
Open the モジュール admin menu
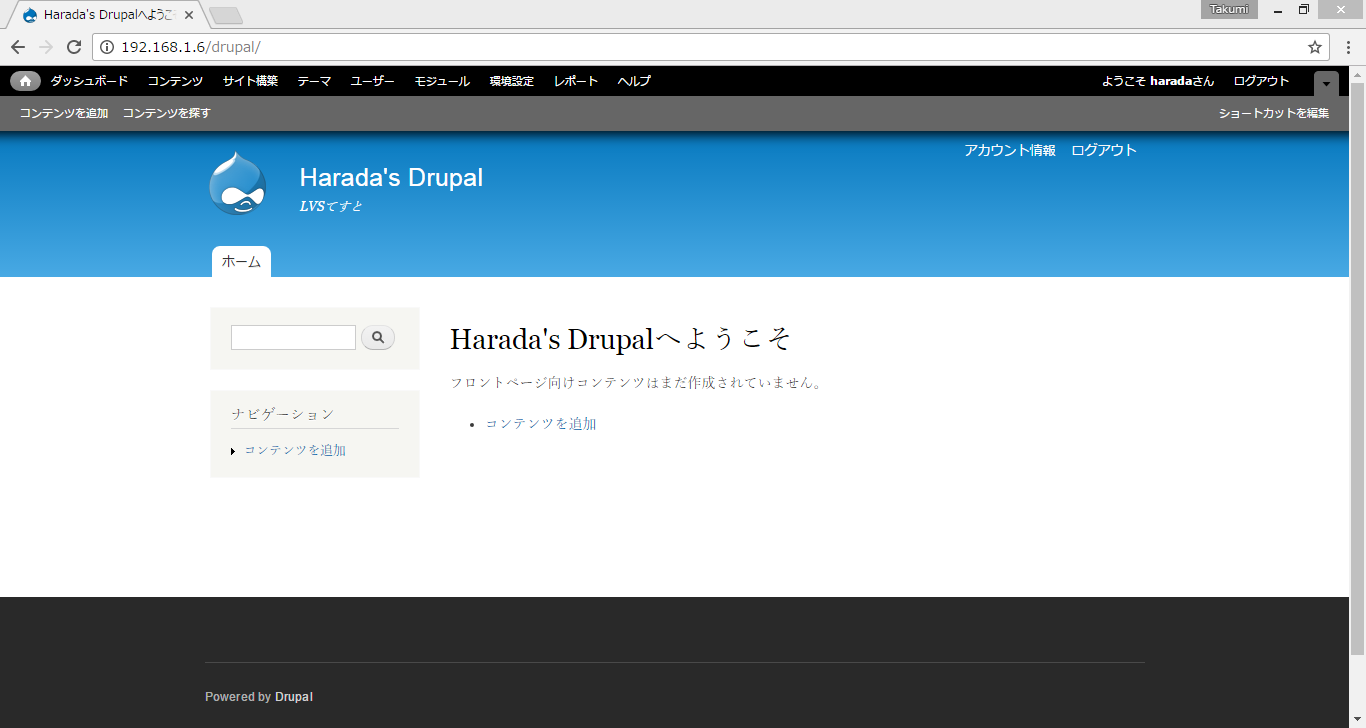tap(442, 81)
